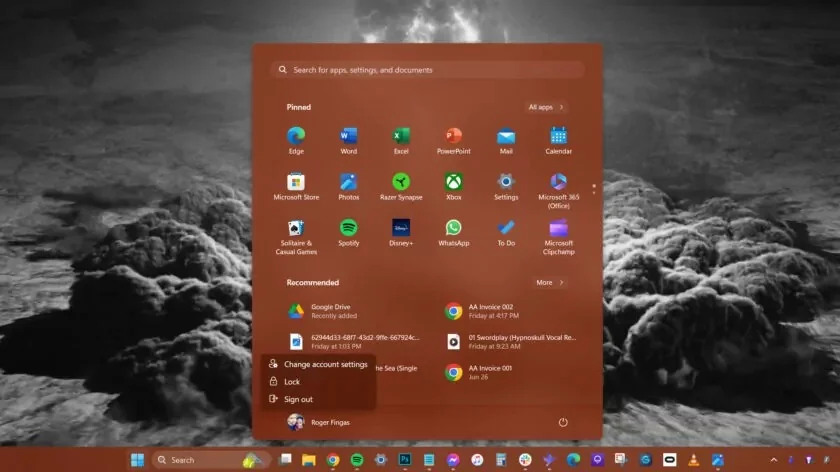Open iTunes music icon on taskbar
840x472 pixels.
pyautogui.click(x=477, y=460)
